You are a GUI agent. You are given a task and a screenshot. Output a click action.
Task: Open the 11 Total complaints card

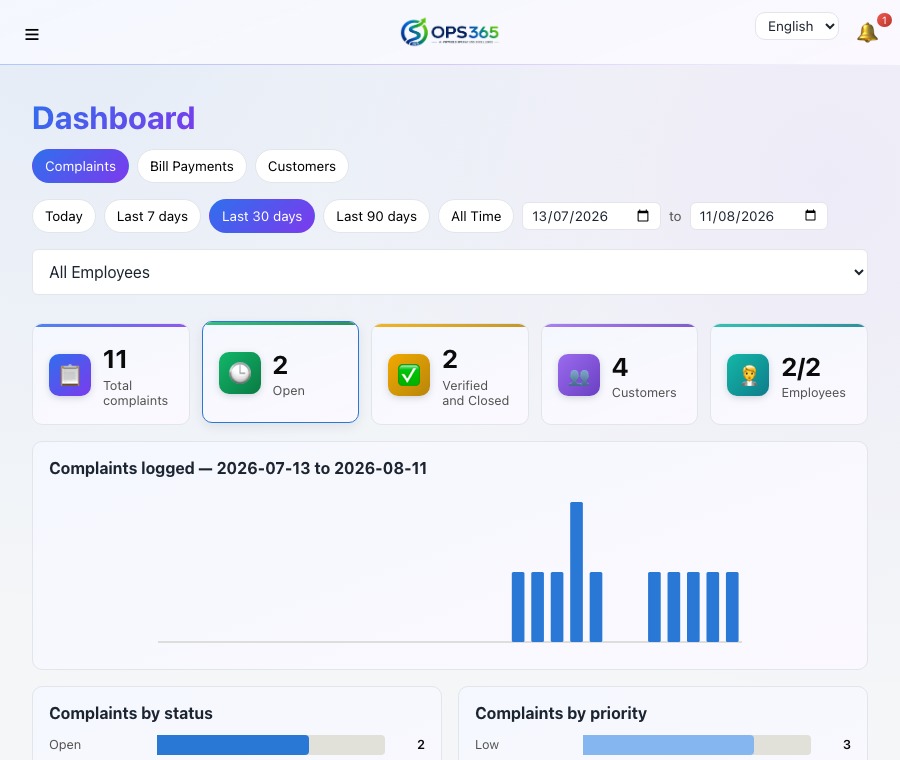[111, 374]
